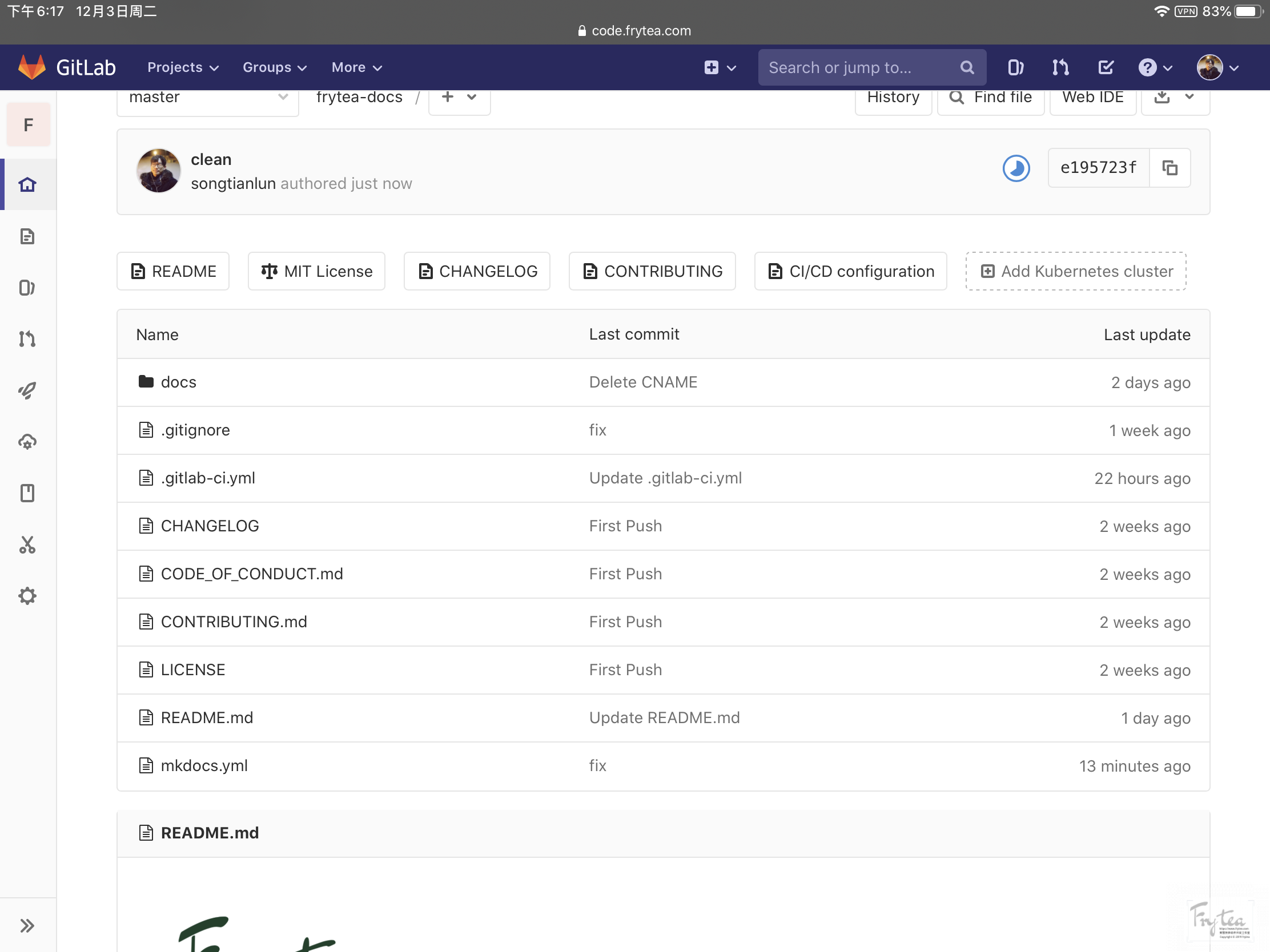Open Repository file icon in sidebar
Image resolution: width=1270 pixels, height=952 pixels.
[27, 236]
